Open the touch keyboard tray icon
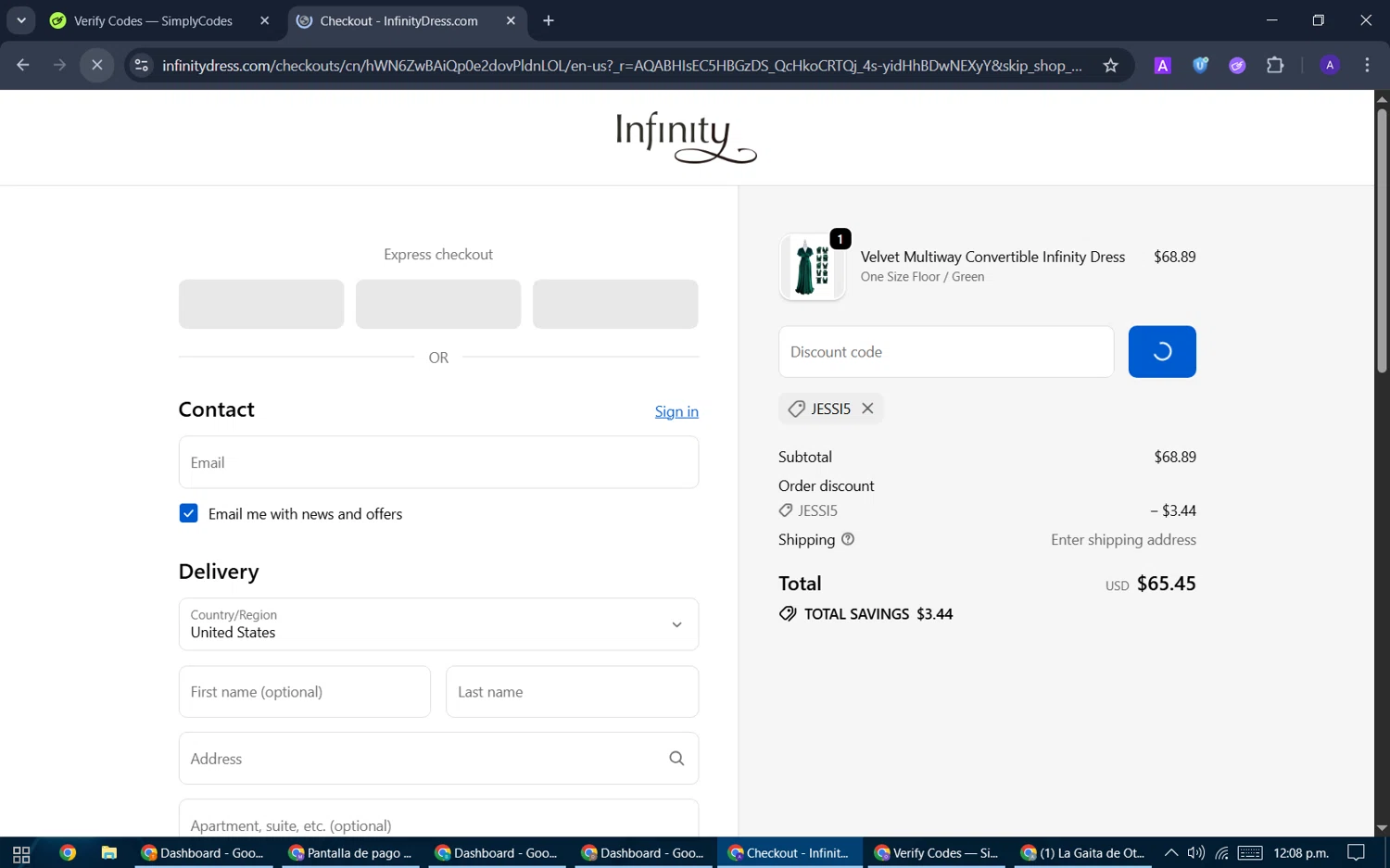Image resolution: width=1390 pixels, height=868 pixels. pyautogui.click(x=1250, y=853)
